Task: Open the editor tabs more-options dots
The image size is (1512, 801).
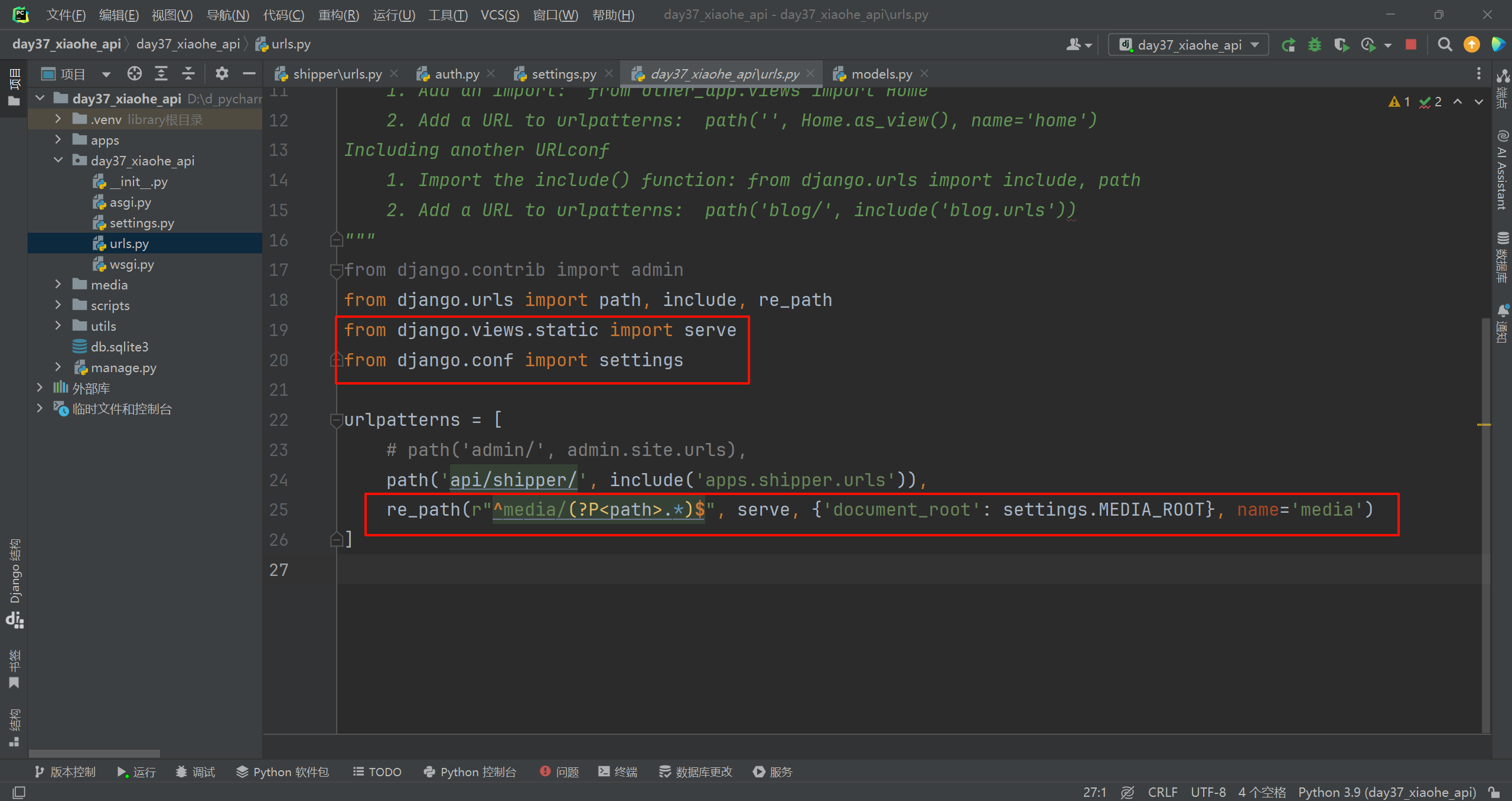Action: coord(1479,74)
